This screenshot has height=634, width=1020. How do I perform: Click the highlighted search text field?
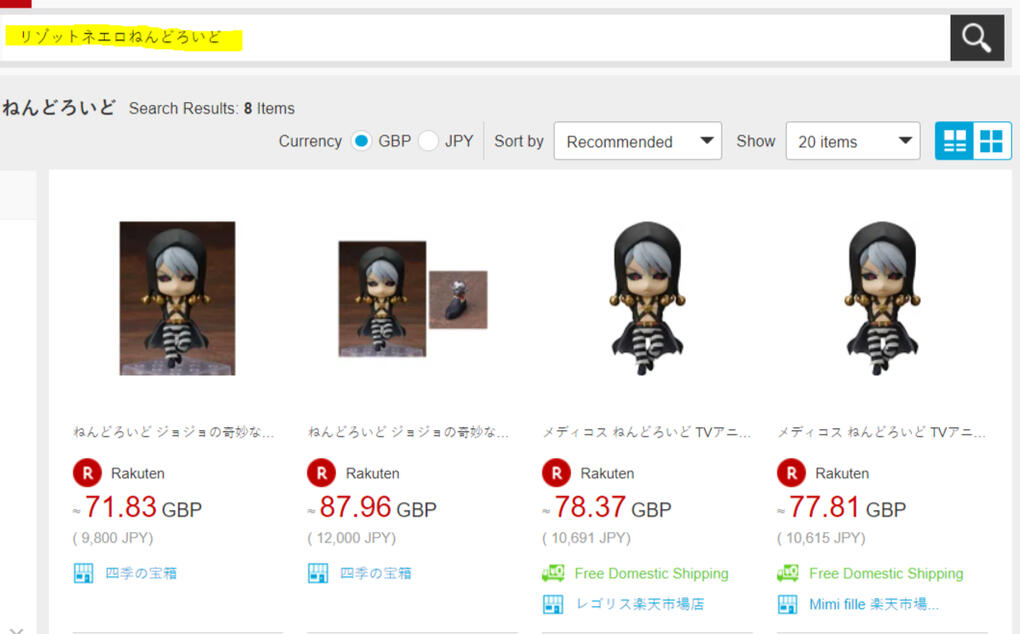point(475,38)
